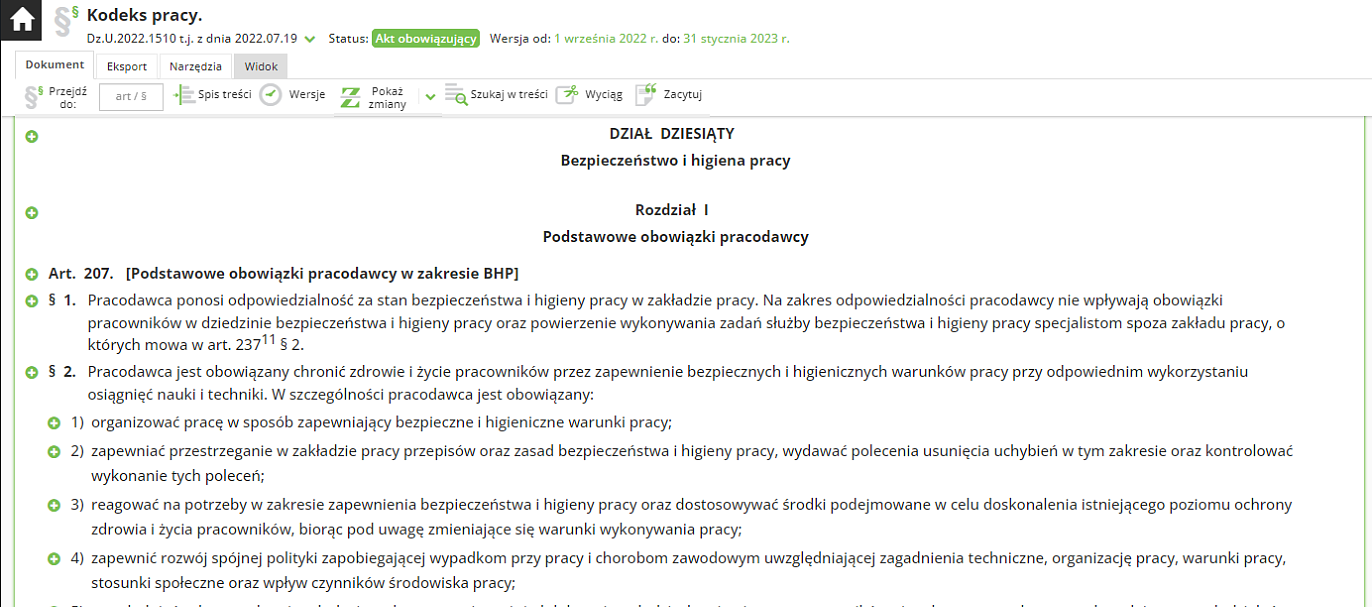The height and width of the screenshot is (607, 1372).
Task: Click Zacytuj quote icon
Action: (646, 95)
